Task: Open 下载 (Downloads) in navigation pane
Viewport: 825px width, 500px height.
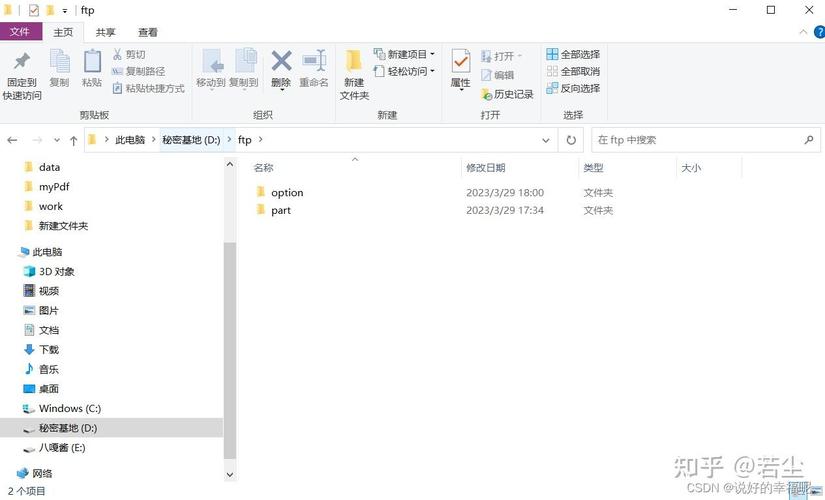Action: click(49, 349)
